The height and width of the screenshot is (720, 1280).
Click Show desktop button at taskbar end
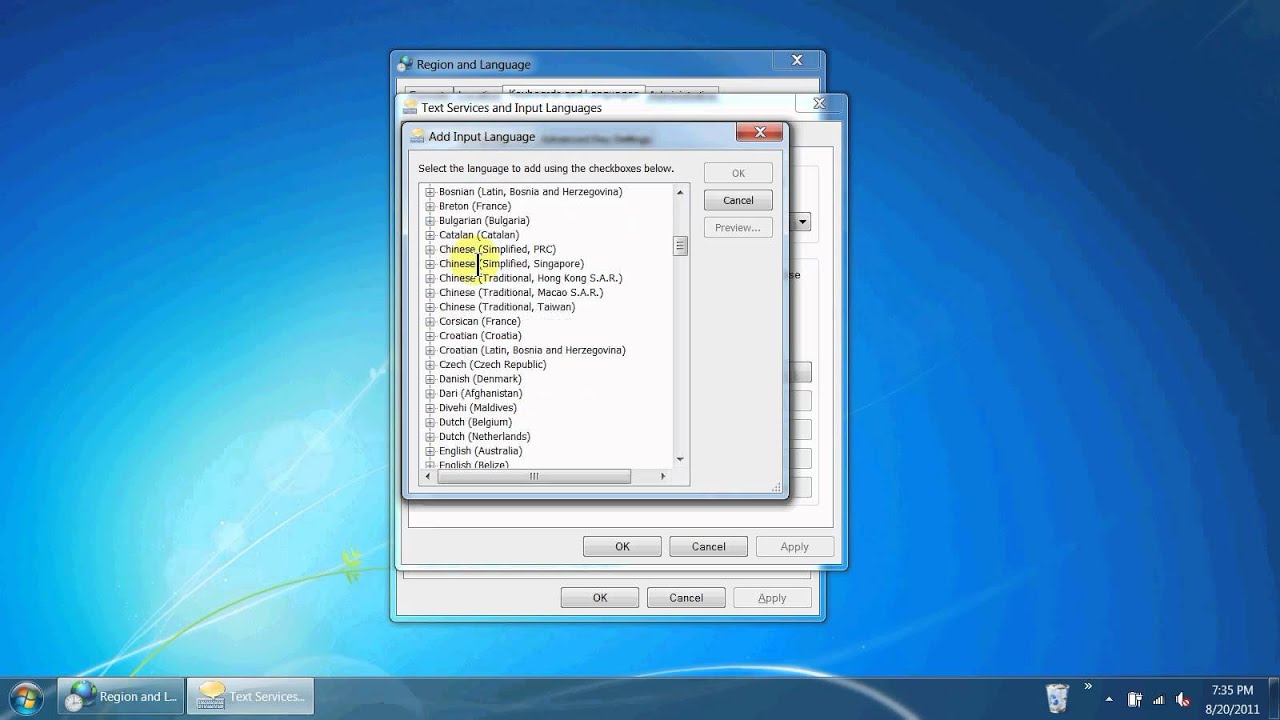(1272, 698)
